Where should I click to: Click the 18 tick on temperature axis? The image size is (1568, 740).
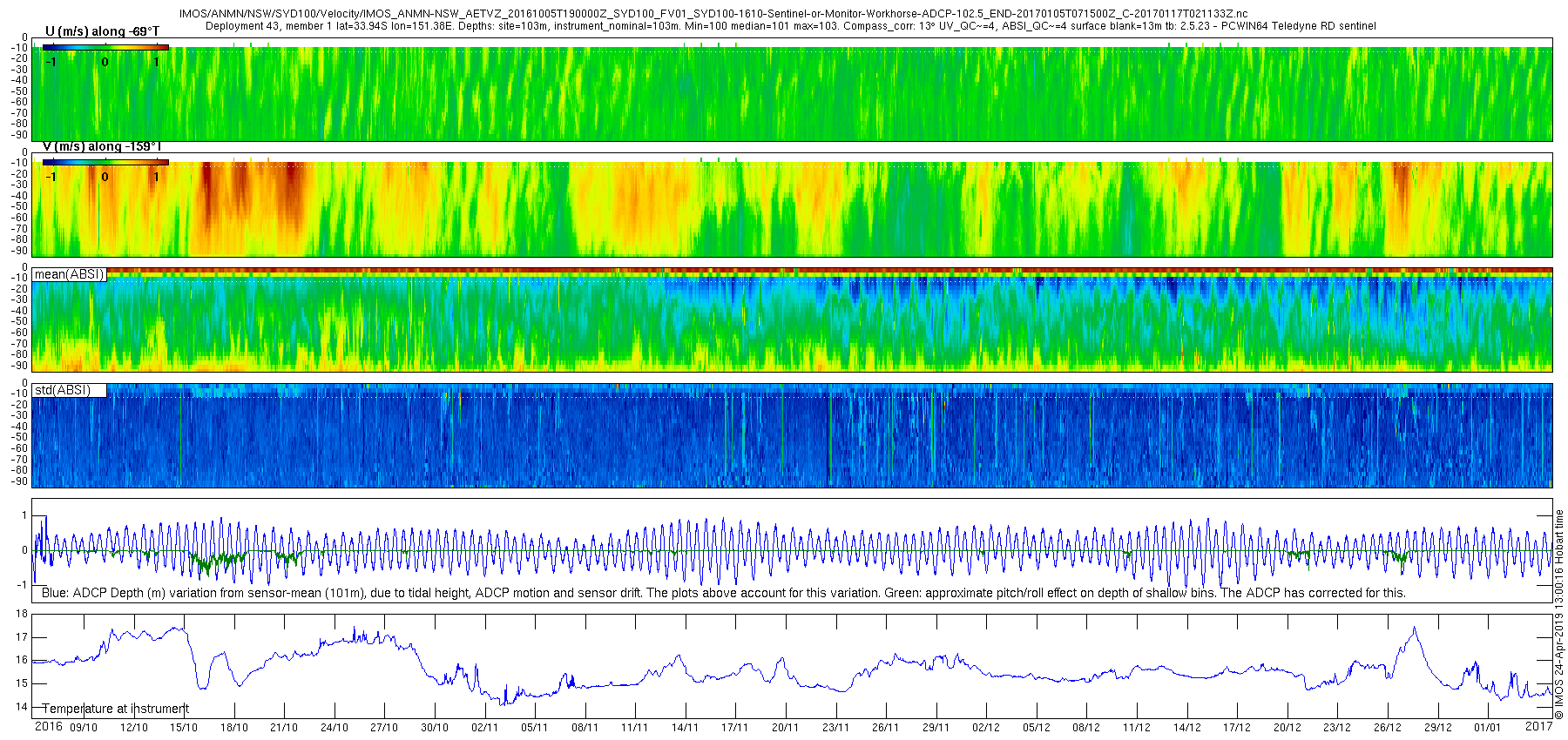(22, 614)
